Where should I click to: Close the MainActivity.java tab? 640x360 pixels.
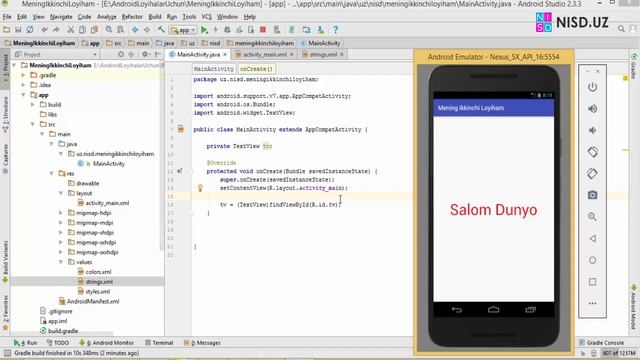225,54
